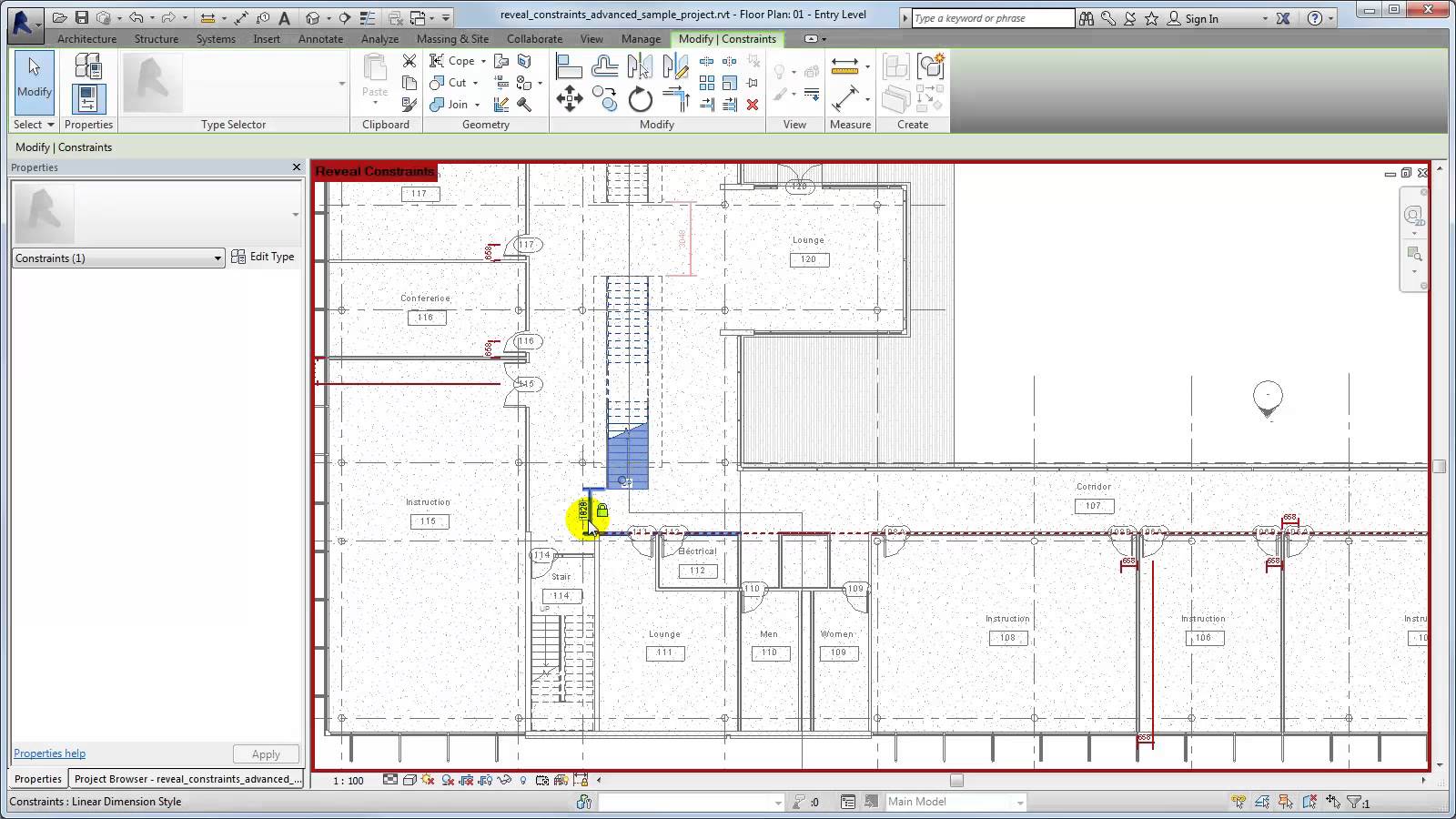Switch to the Project Browser tab
This screenshot has height=819, width=1456.
click(187, 779)
